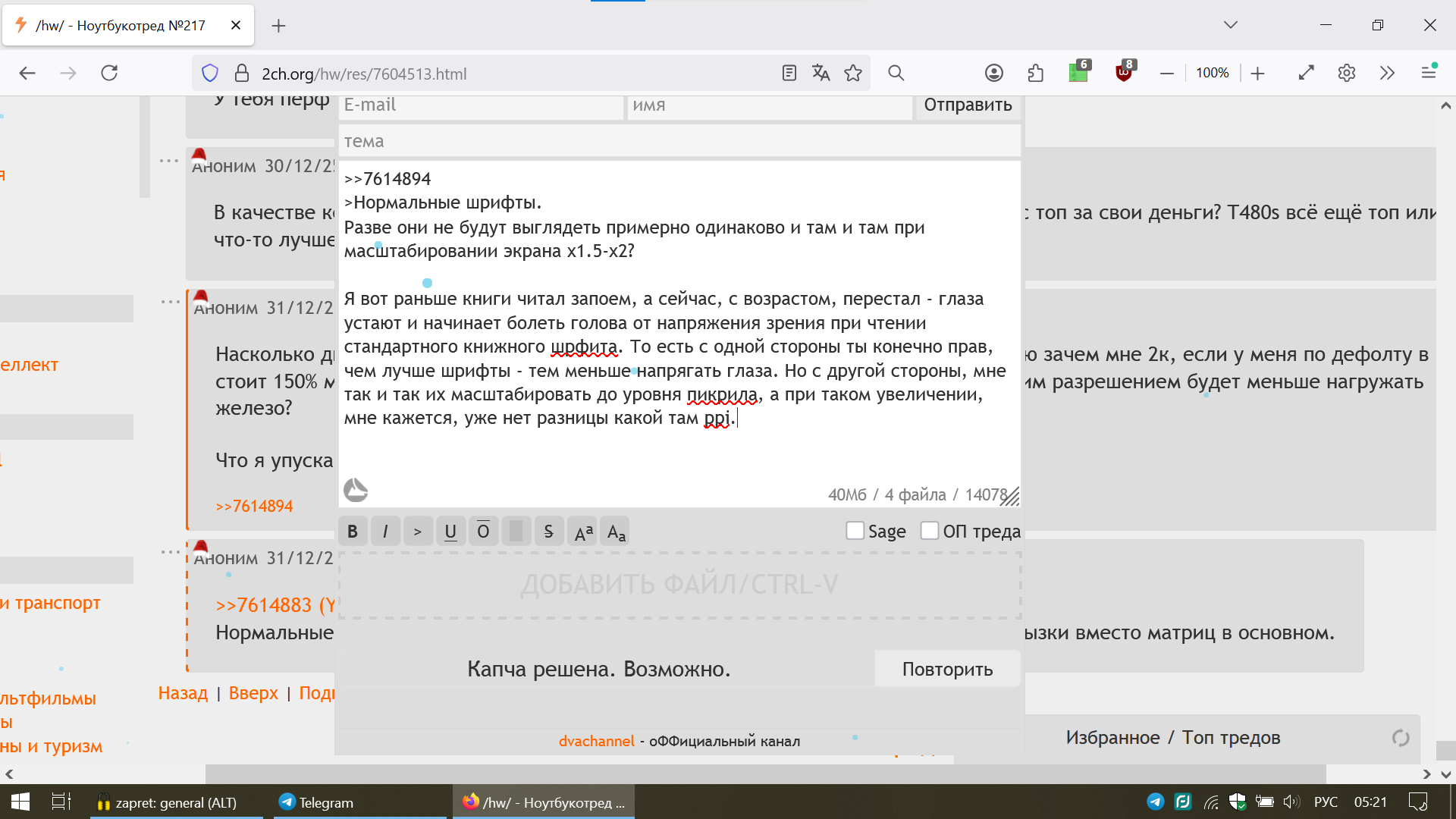The width and height of the screenshot is (1456, 819).
Task: Apply bold formatting with the B button
Action: coord(353,532)
